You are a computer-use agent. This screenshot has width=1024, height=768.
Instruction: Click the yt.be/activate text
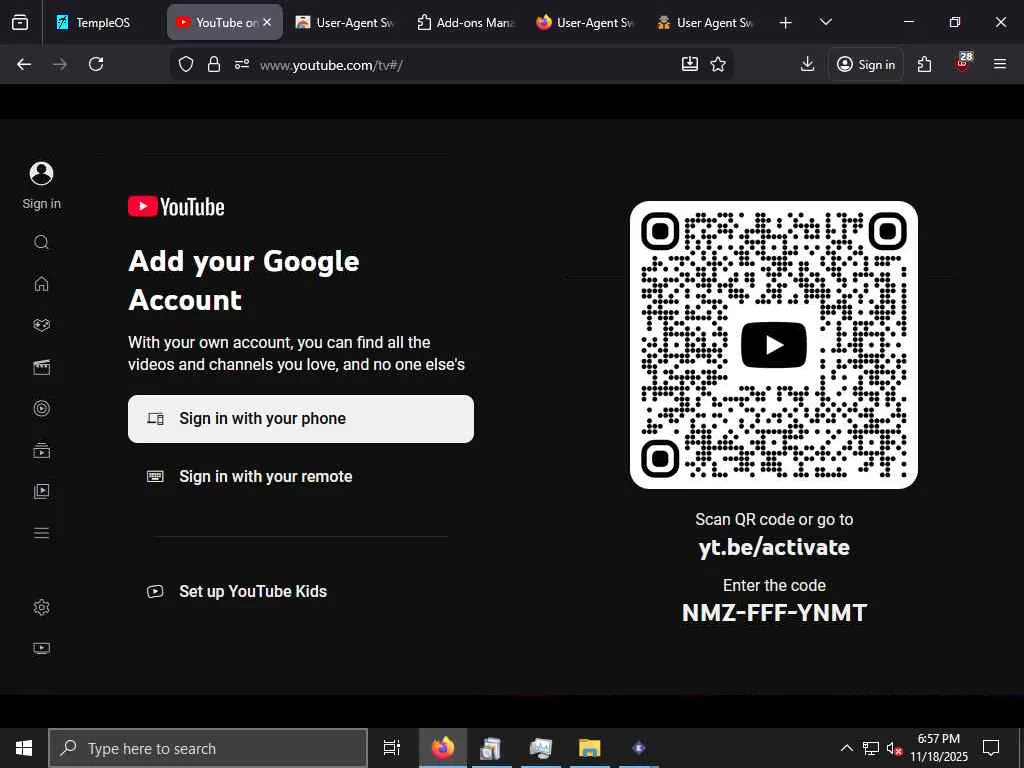[774, 547]
